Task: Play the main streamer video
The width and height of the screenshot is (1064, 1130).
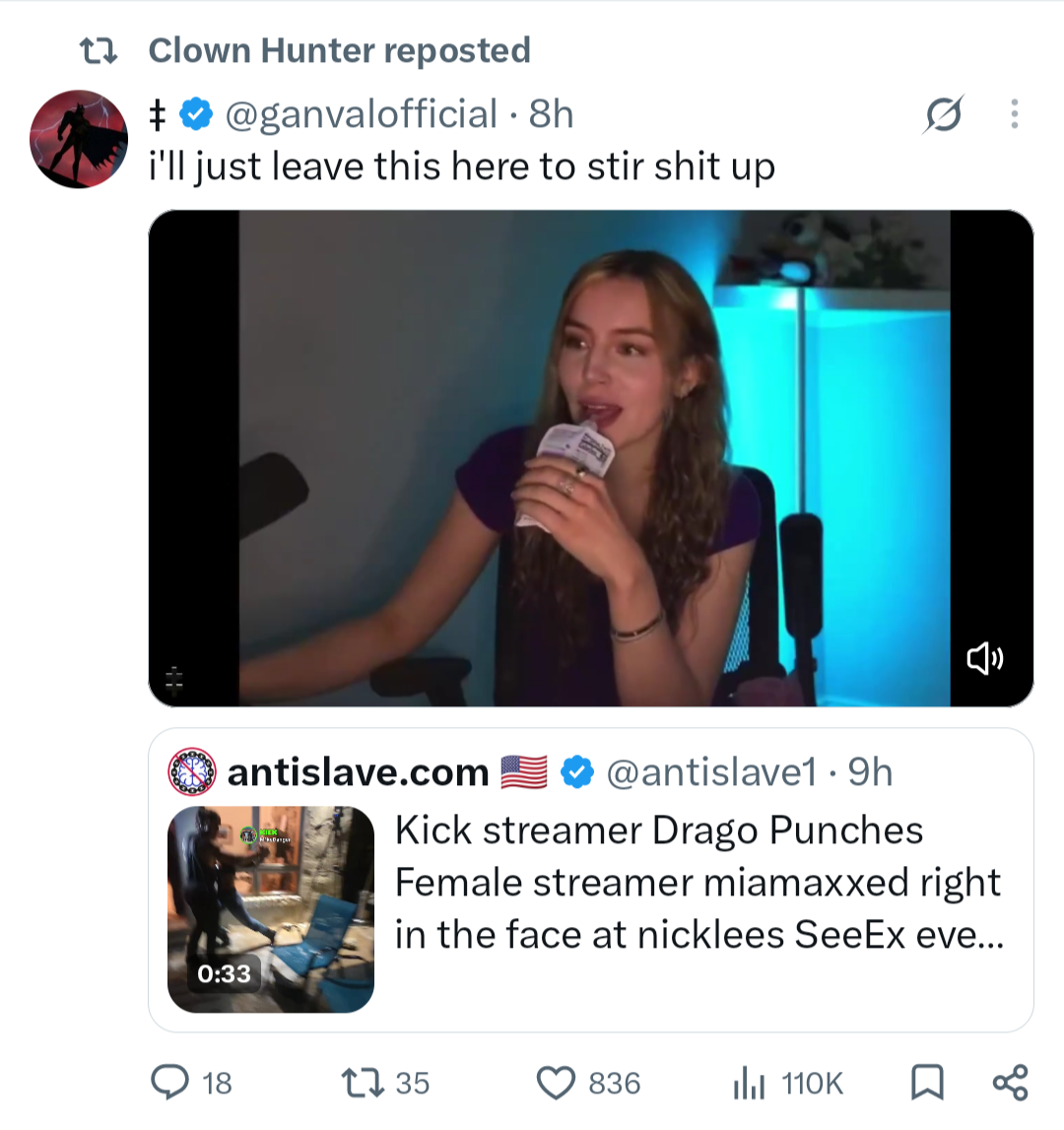Action: coord(590,458)
